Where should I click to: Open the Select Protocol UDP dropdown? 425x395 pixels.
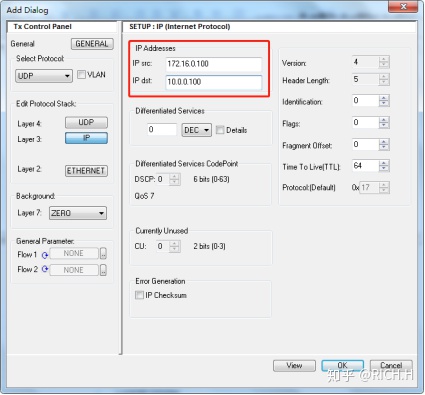point(44,76)
